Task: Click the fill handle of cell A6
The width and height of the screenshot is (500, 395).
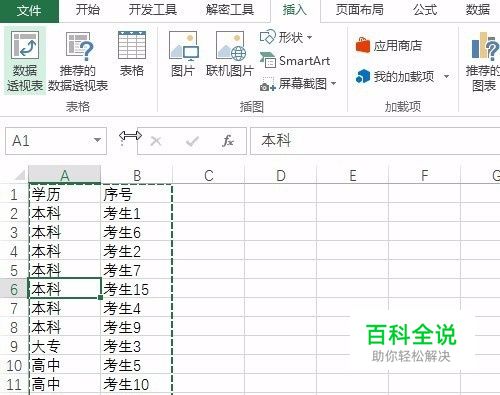Action: click(x=100, y=297)
